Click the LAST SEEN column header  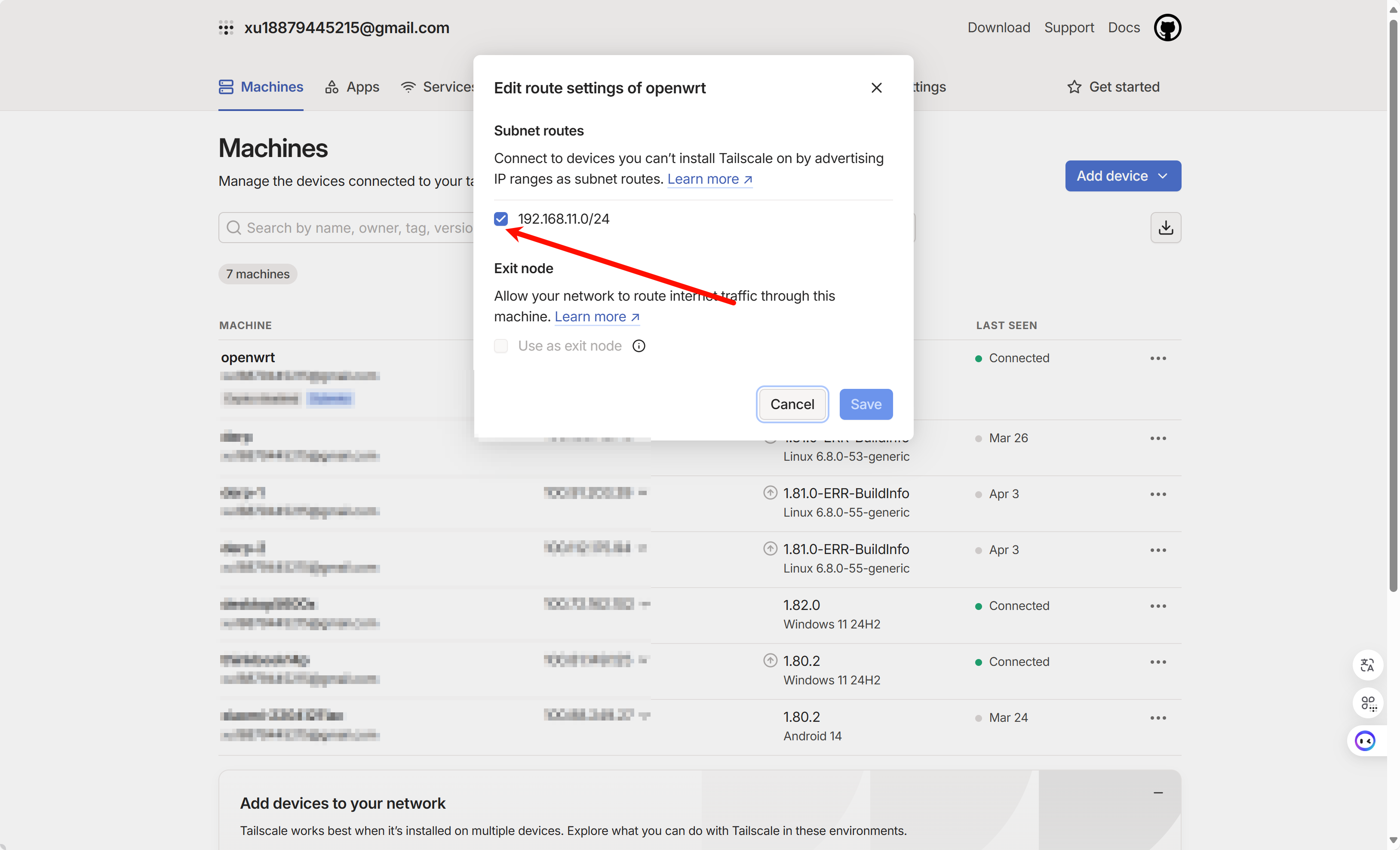(1006, 325)
